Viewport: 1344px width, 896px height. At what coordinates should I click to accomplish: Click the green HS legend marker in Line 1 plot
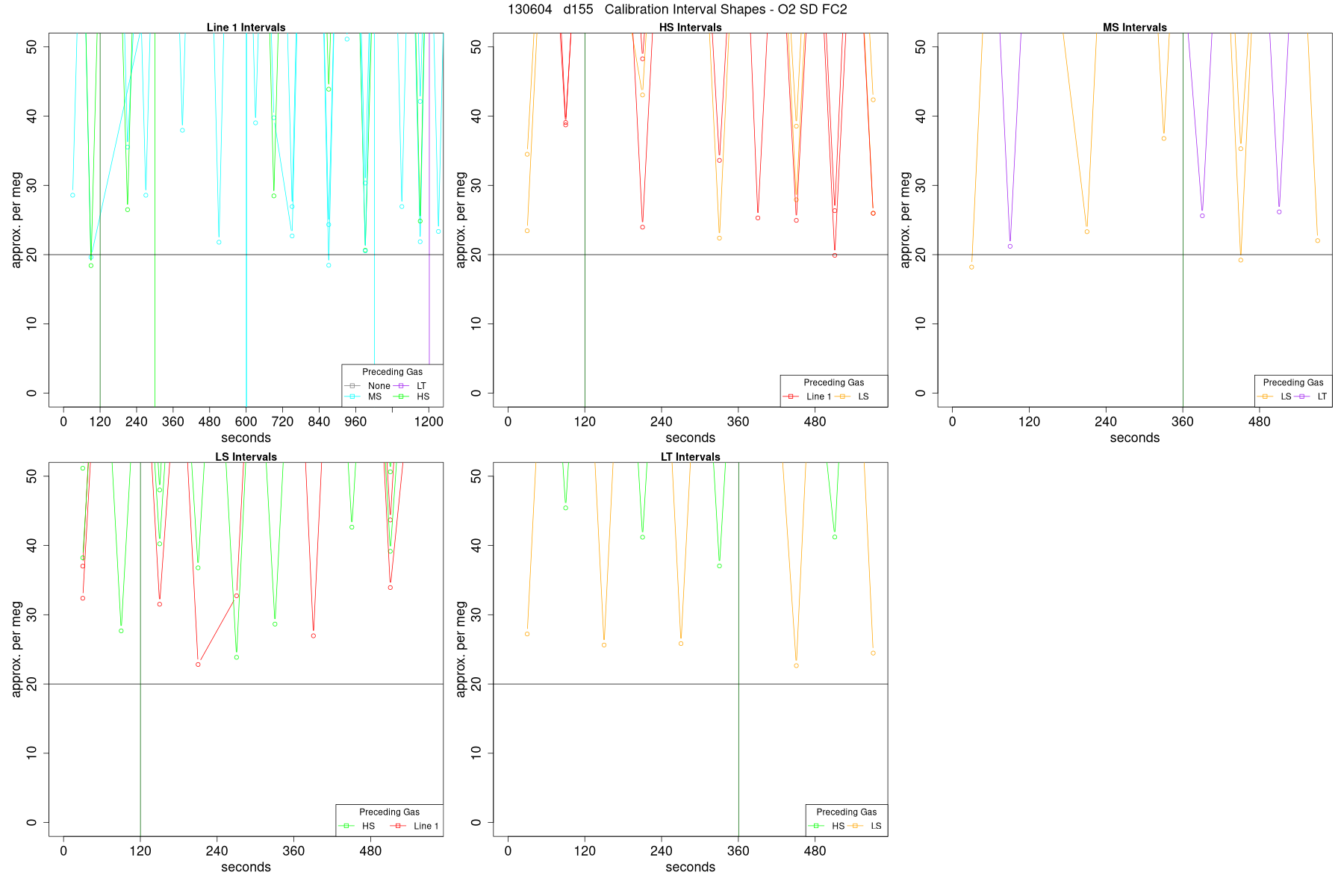(x=400, y=396)
